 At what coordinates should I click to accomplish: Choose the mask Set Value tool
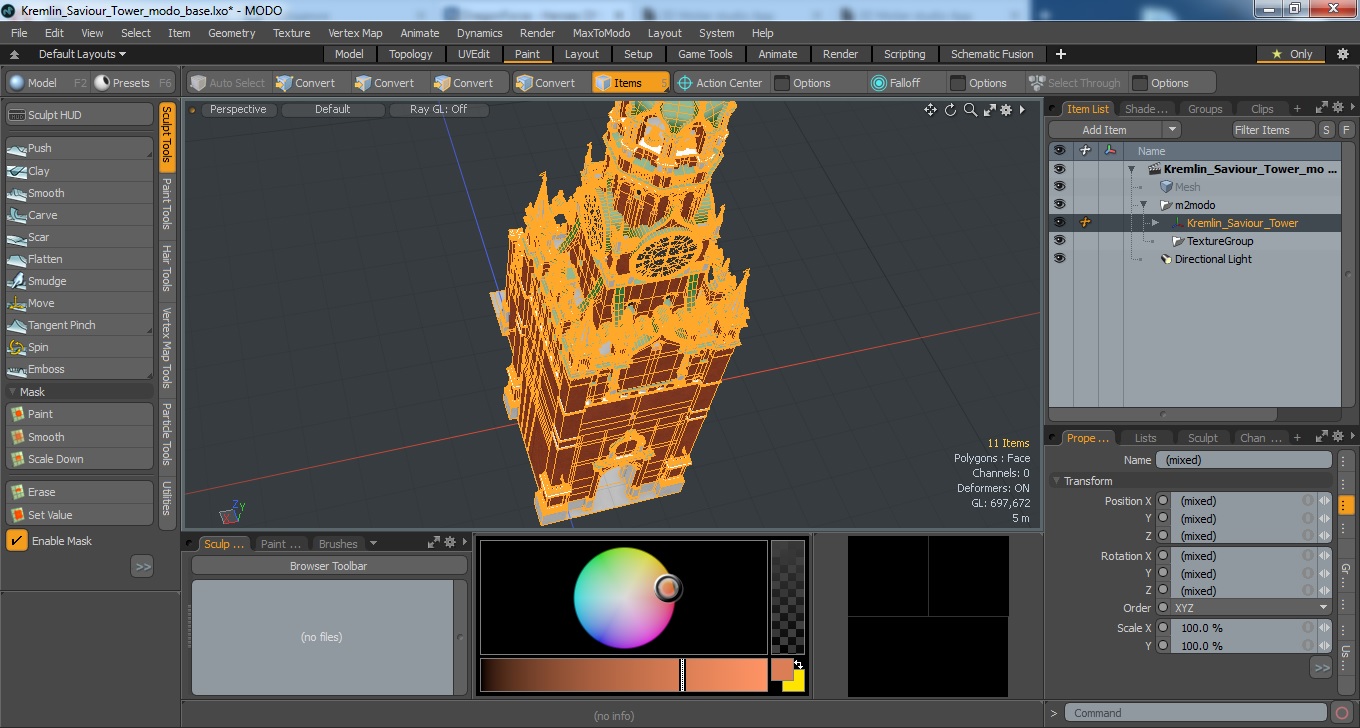click(x=79, y=515)
